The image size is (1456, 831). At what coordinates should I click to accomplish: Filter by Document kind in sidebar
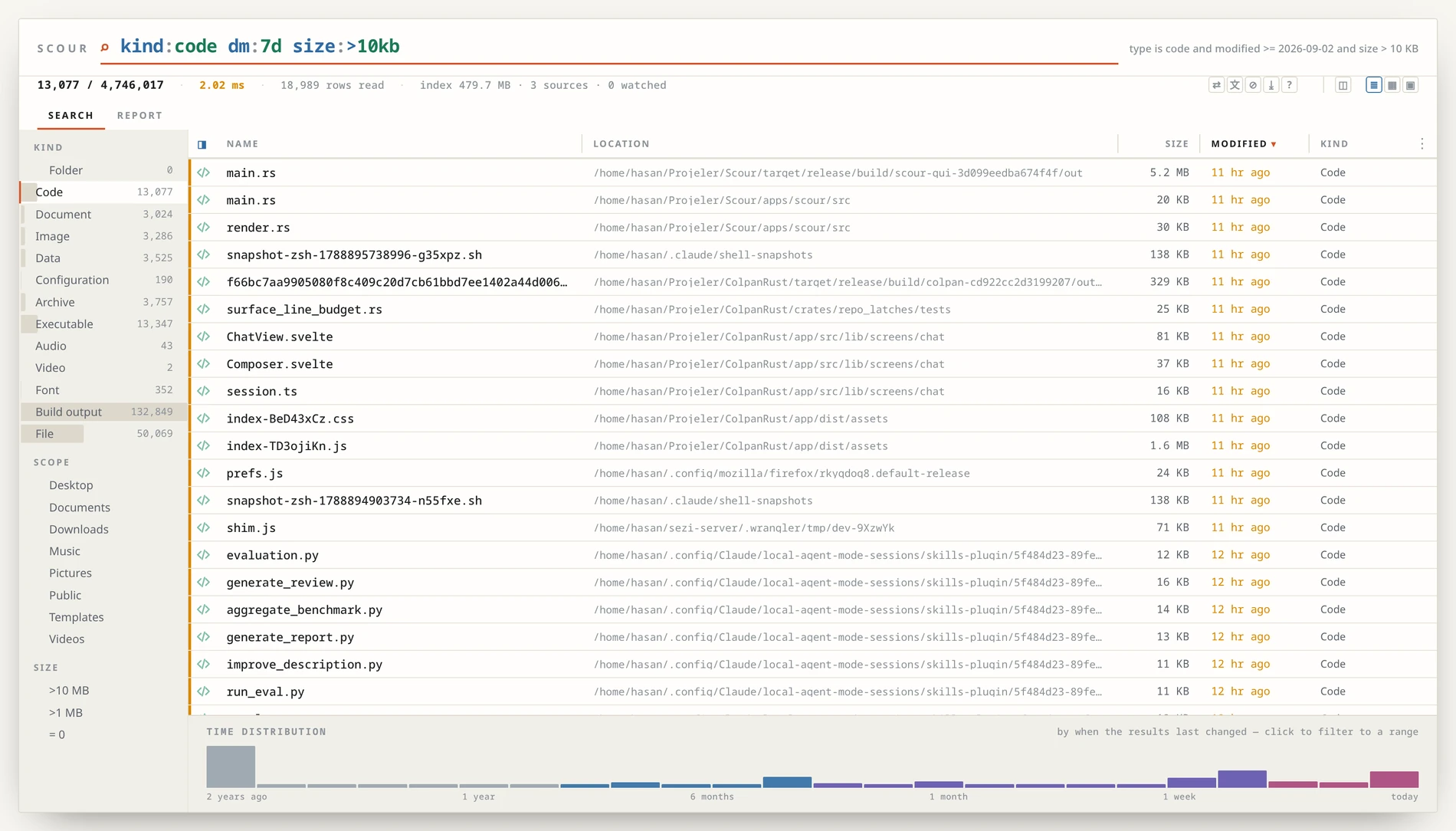[103, 214]
